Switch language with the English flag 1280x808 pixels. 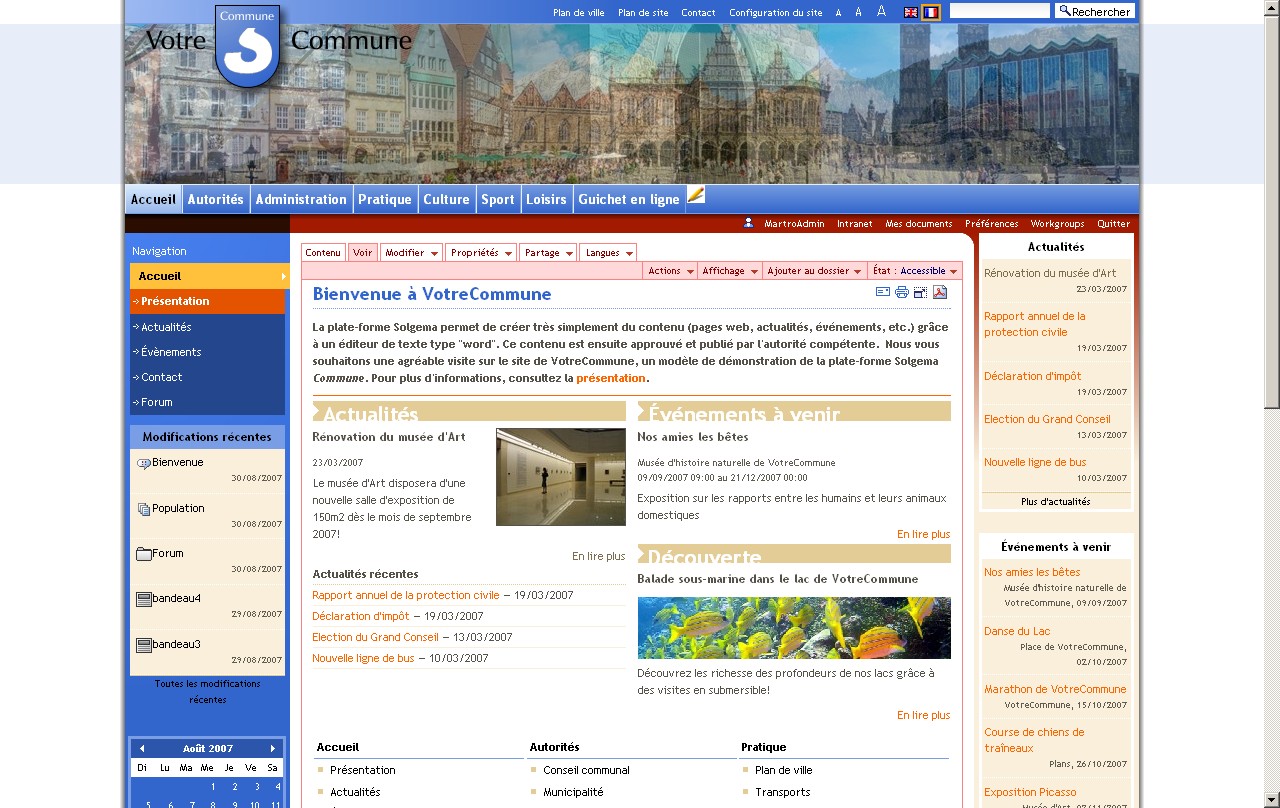point(911,13)
